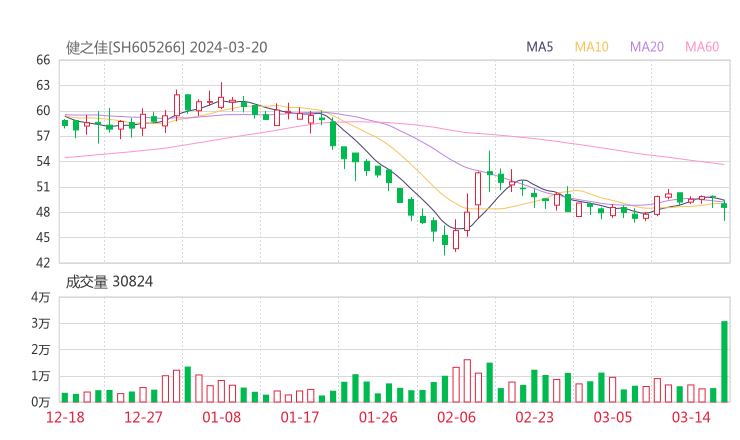Click the MA10 legend label
This screenshot has height=440, width=740.
[591, 47]
